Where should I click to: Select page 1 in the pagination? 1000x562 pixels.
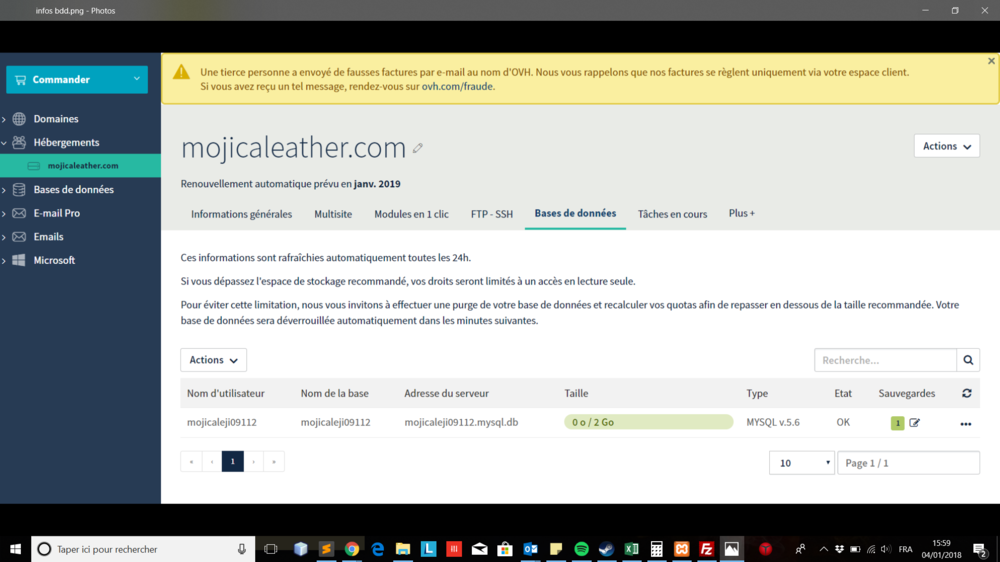click(x=233, y=461)
